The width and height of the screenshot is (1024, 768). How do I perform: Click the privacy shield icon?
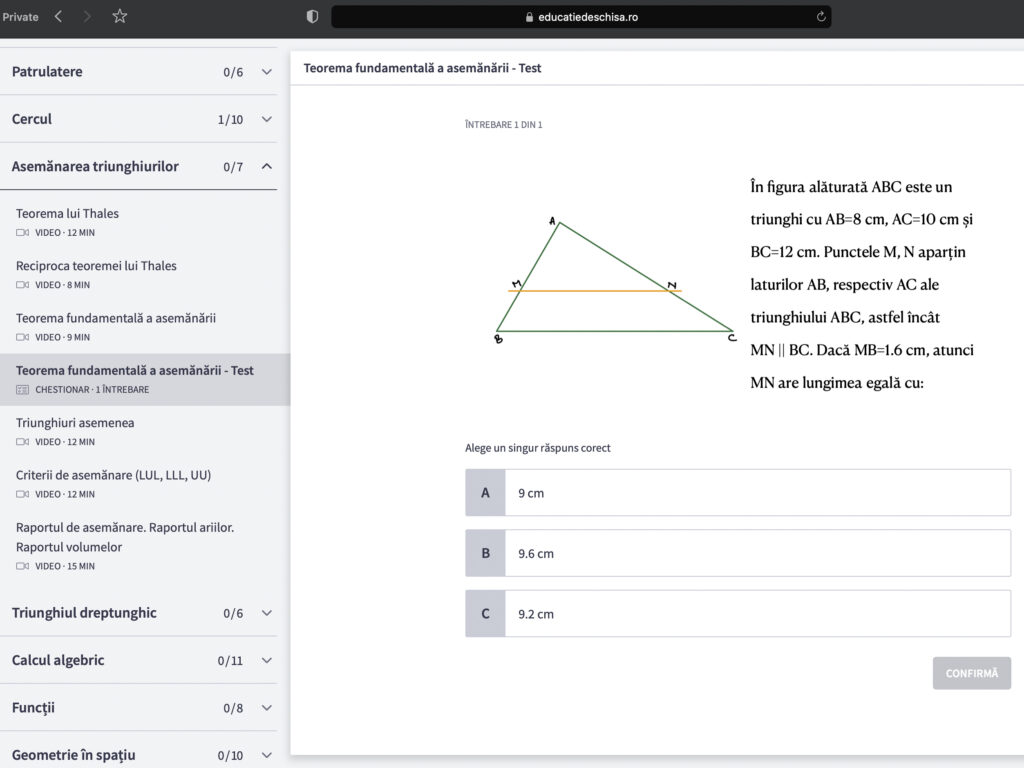tap(312, 17)
